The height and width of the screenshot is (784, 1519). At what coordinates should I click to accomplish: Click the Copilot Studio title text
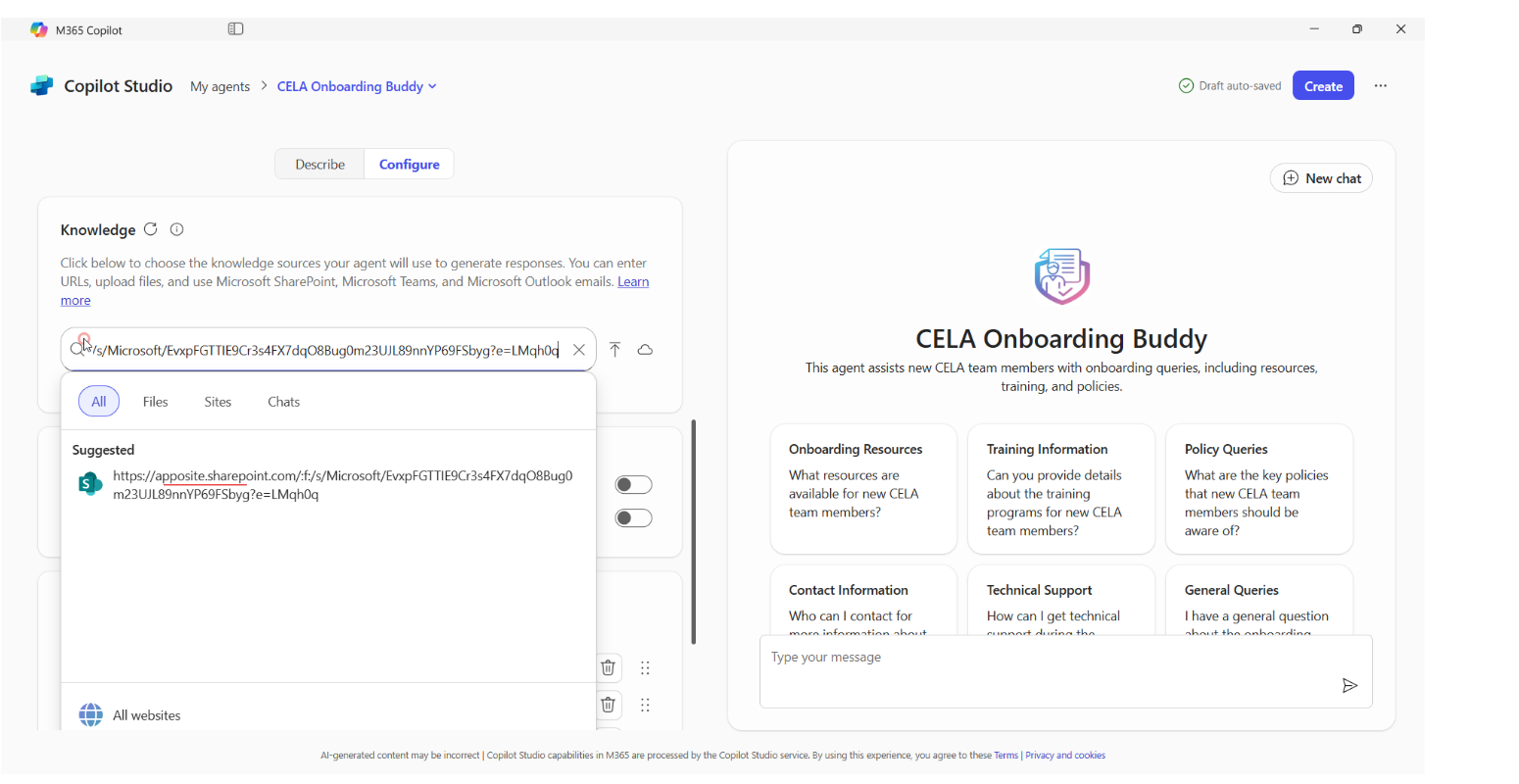(x=119, y=86)
